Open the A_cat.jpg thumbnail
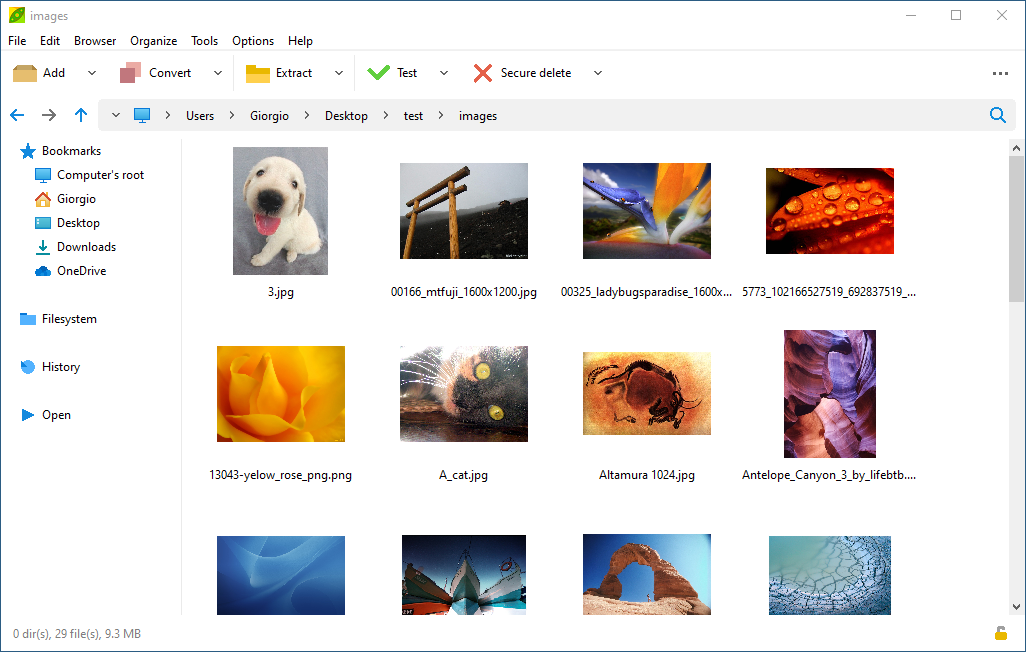Image resolution: width=1026 pixels, height=652 pixels. pos(463,393)
